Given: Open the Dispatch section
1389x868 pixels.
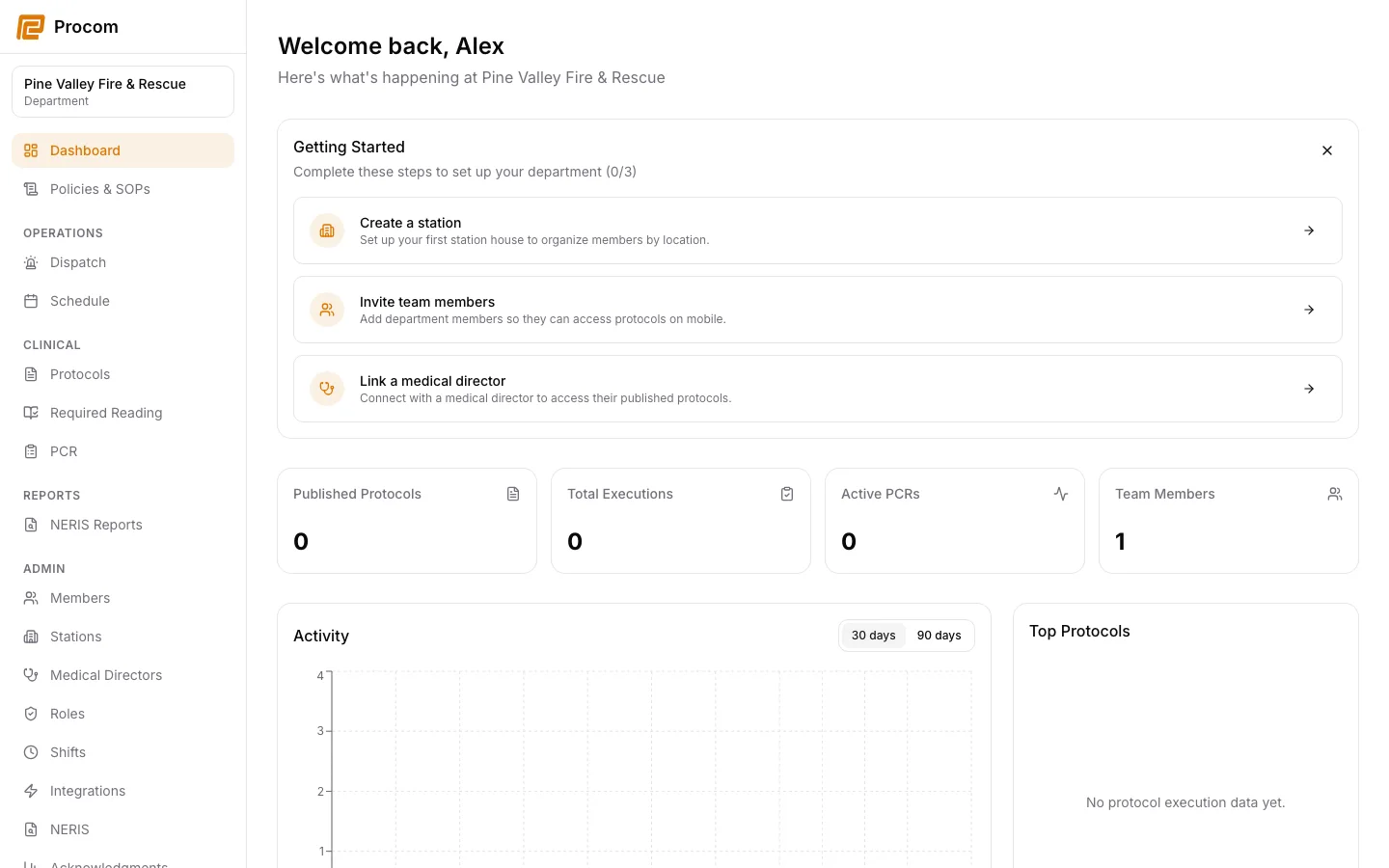Looking at the screenshot, I should pos(123,262).
